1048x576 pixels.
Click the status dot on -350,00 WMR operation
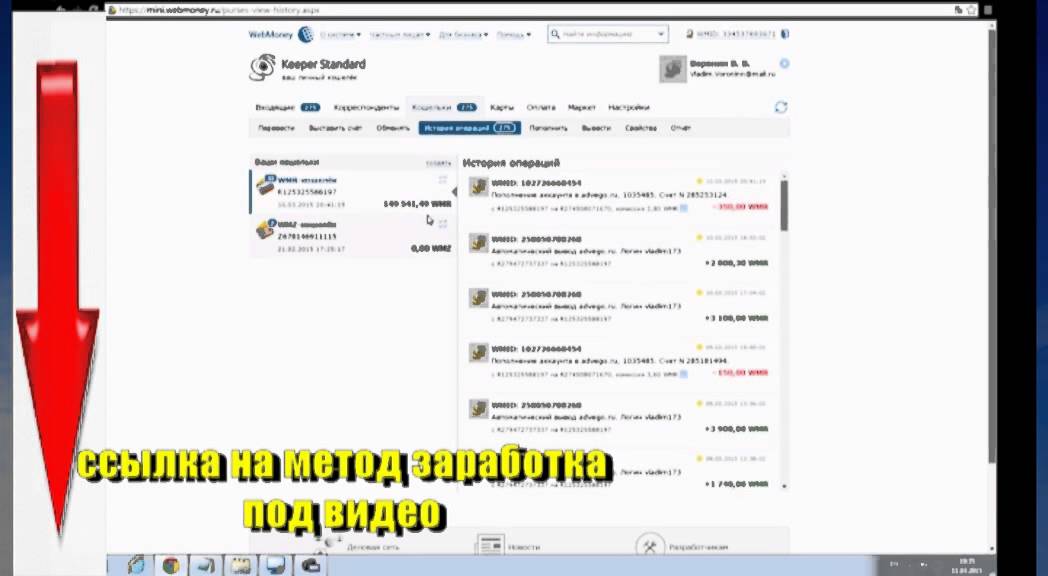699,181
